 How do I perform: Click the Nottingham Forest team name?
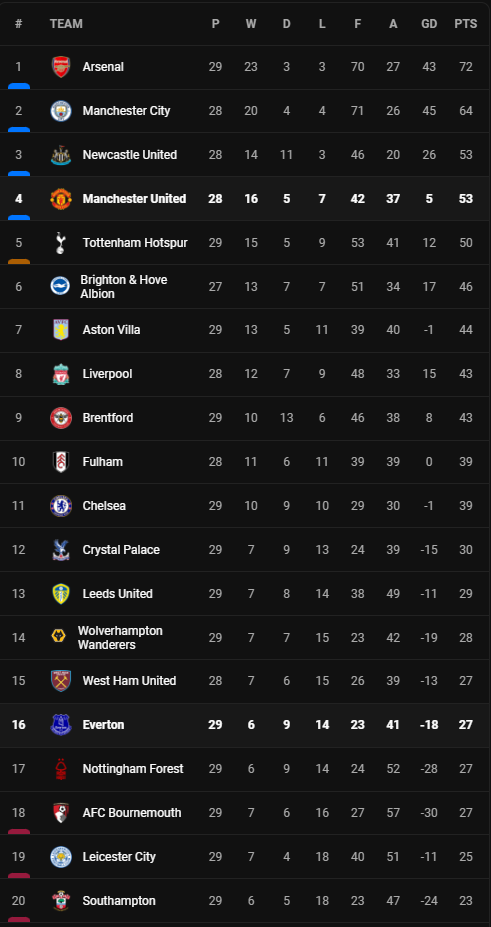point(133,769)
